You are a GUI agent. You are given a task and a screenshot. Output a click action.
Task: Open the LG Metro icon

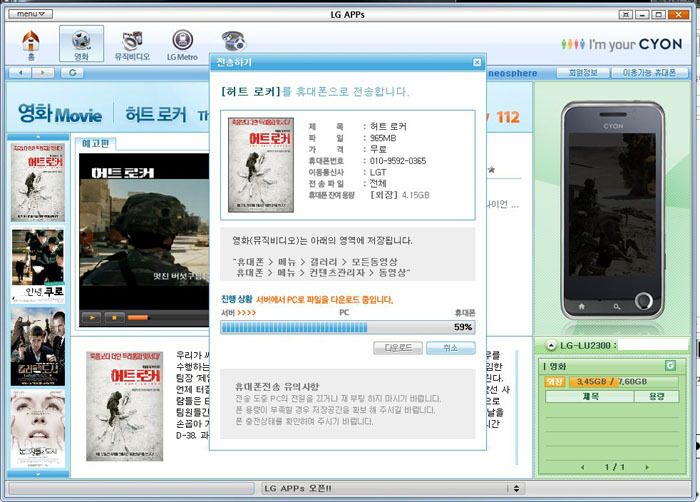click(182, 46)
